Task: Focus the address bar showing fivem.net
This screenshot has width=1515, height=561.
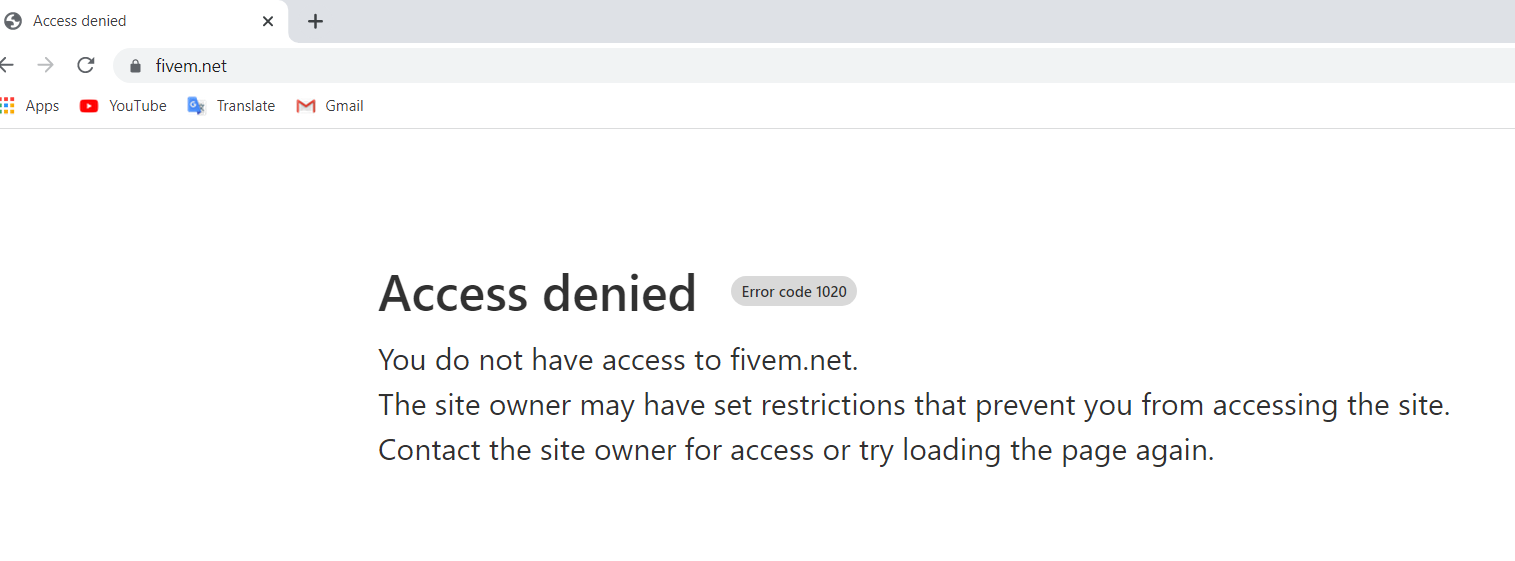Action: click(600, 66)
